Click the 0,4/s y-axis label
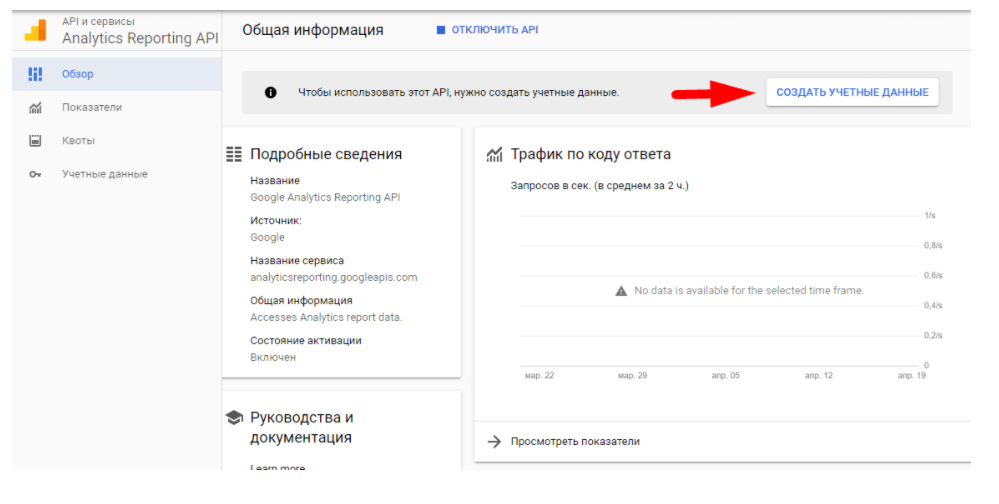This screenshot has height=504, width=999. (x=933, y=306)
